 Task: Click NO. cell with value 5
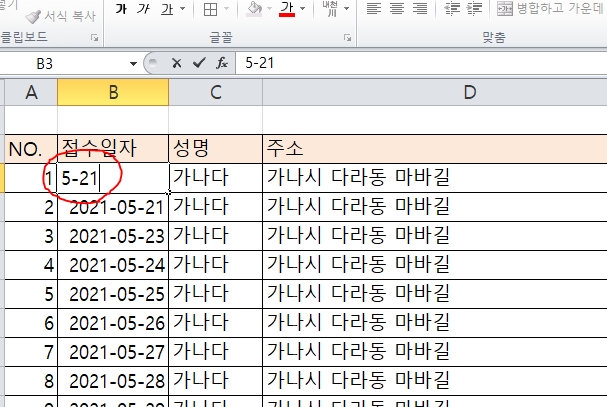click(x=31, y=294)
